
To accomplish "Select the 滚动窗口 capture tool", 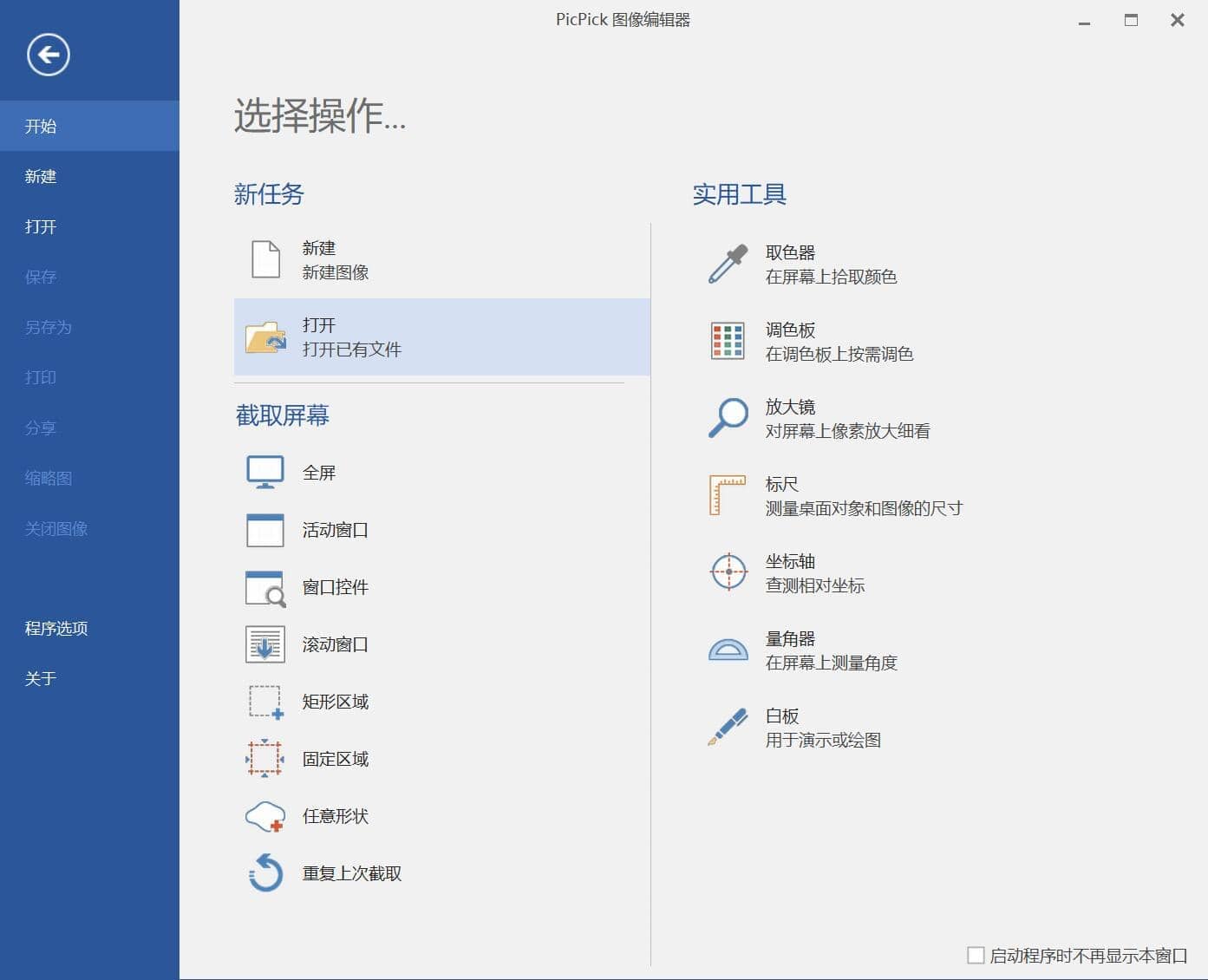I will click(334, 644).
